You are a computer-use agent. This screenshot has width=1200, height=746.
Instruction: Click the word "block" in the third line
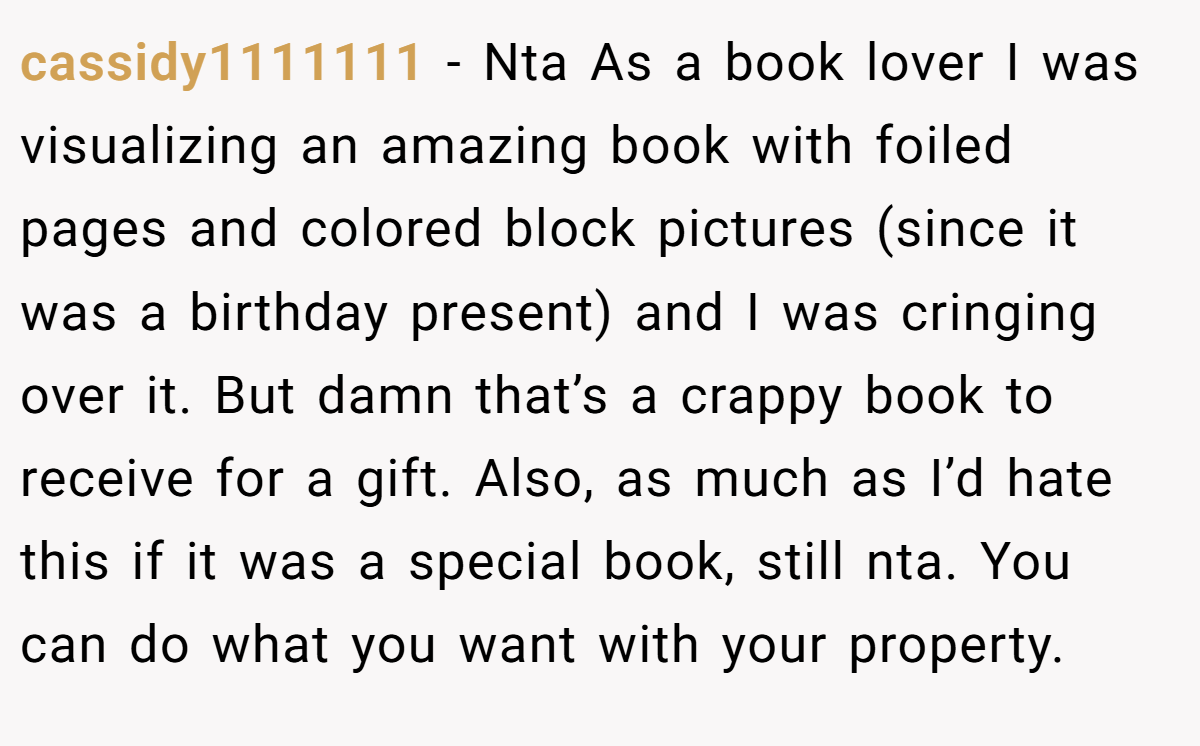pos(570,230)
